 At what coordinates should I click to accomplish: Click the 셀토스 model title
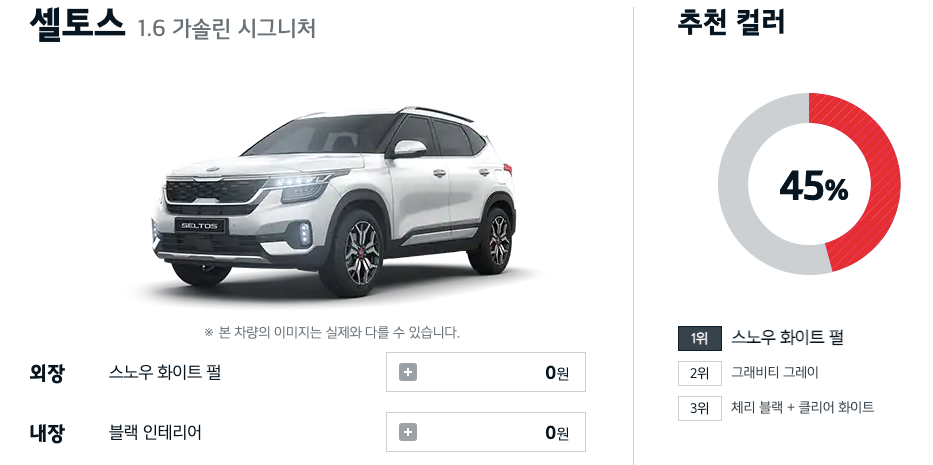point(77,26)
